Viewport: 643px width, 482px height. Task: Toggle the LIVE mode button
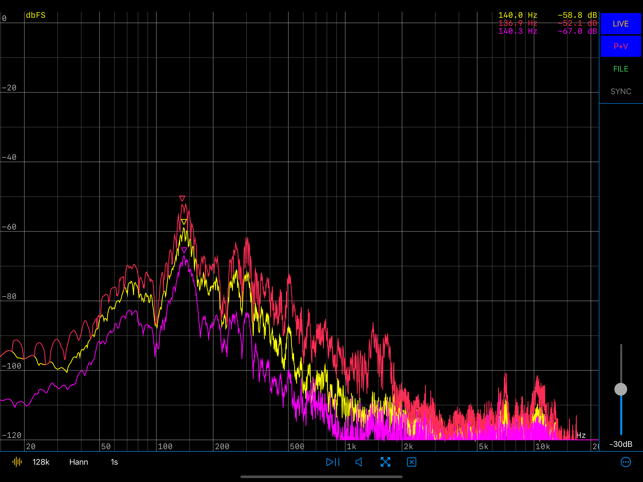pyautogui.click(x=620, y=24)
